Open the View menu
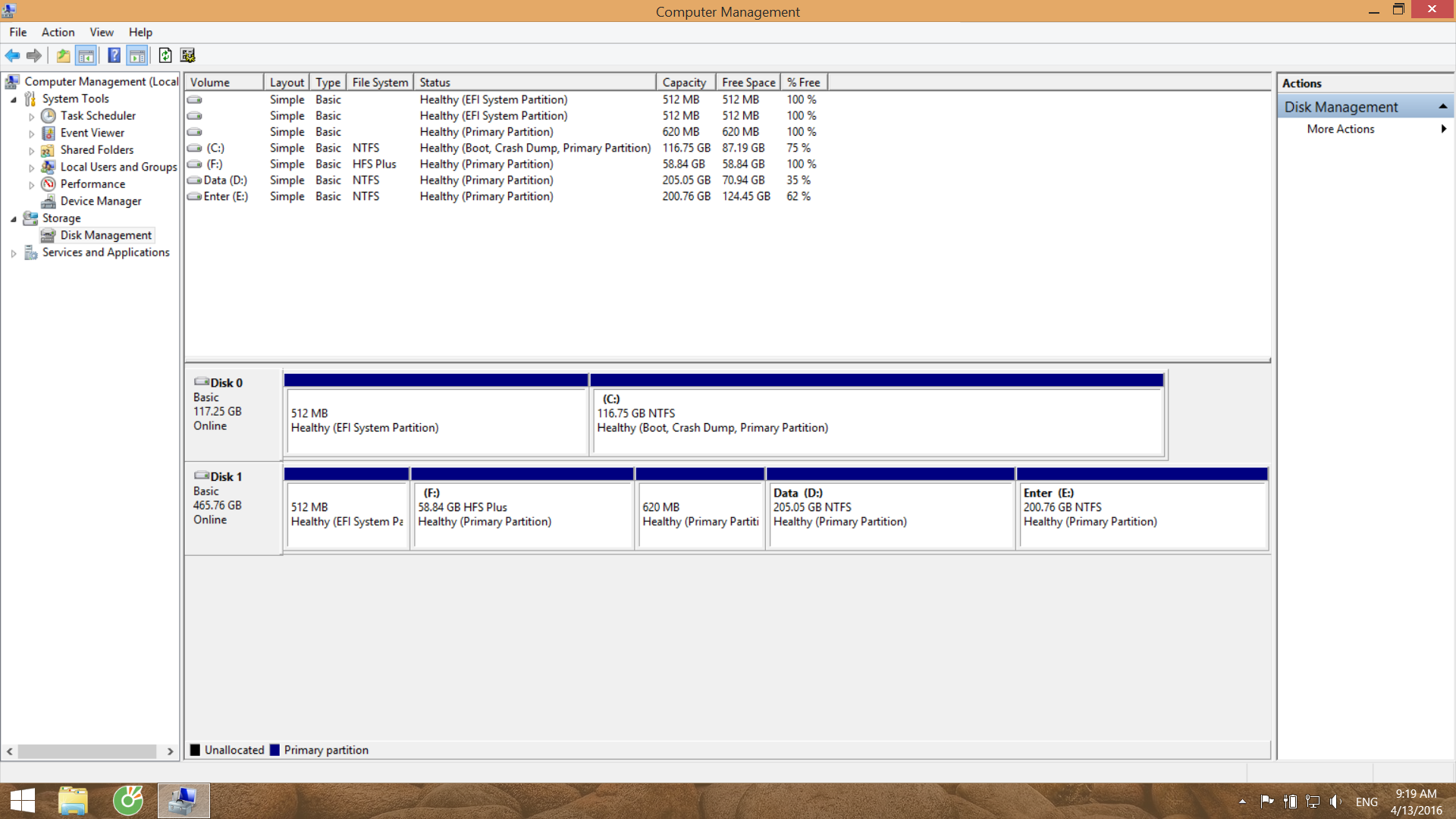1456x819 pixels. tap(101, 32)
